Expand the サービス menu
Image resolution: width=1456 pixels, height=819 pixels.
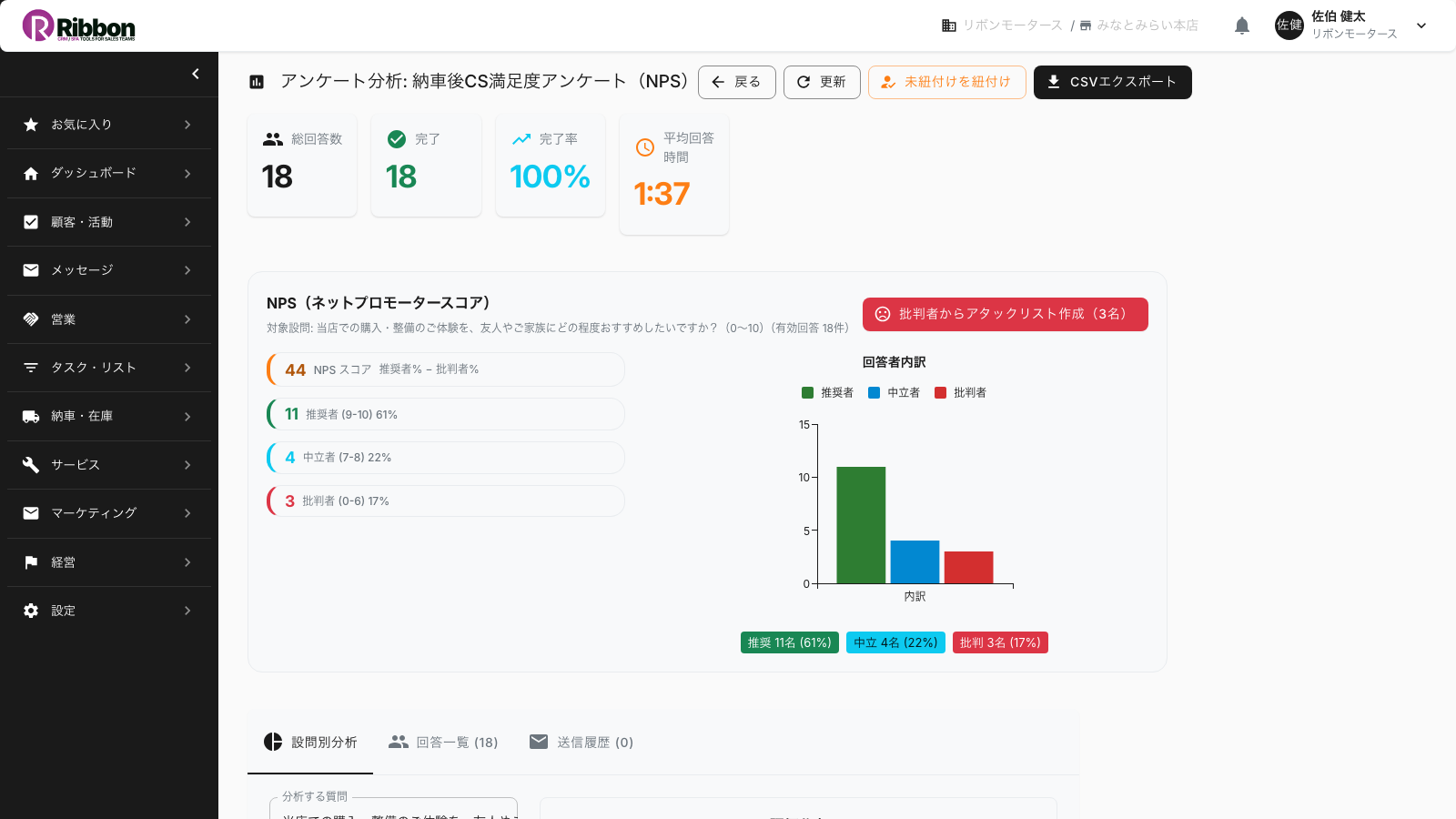tap(187, 465)
